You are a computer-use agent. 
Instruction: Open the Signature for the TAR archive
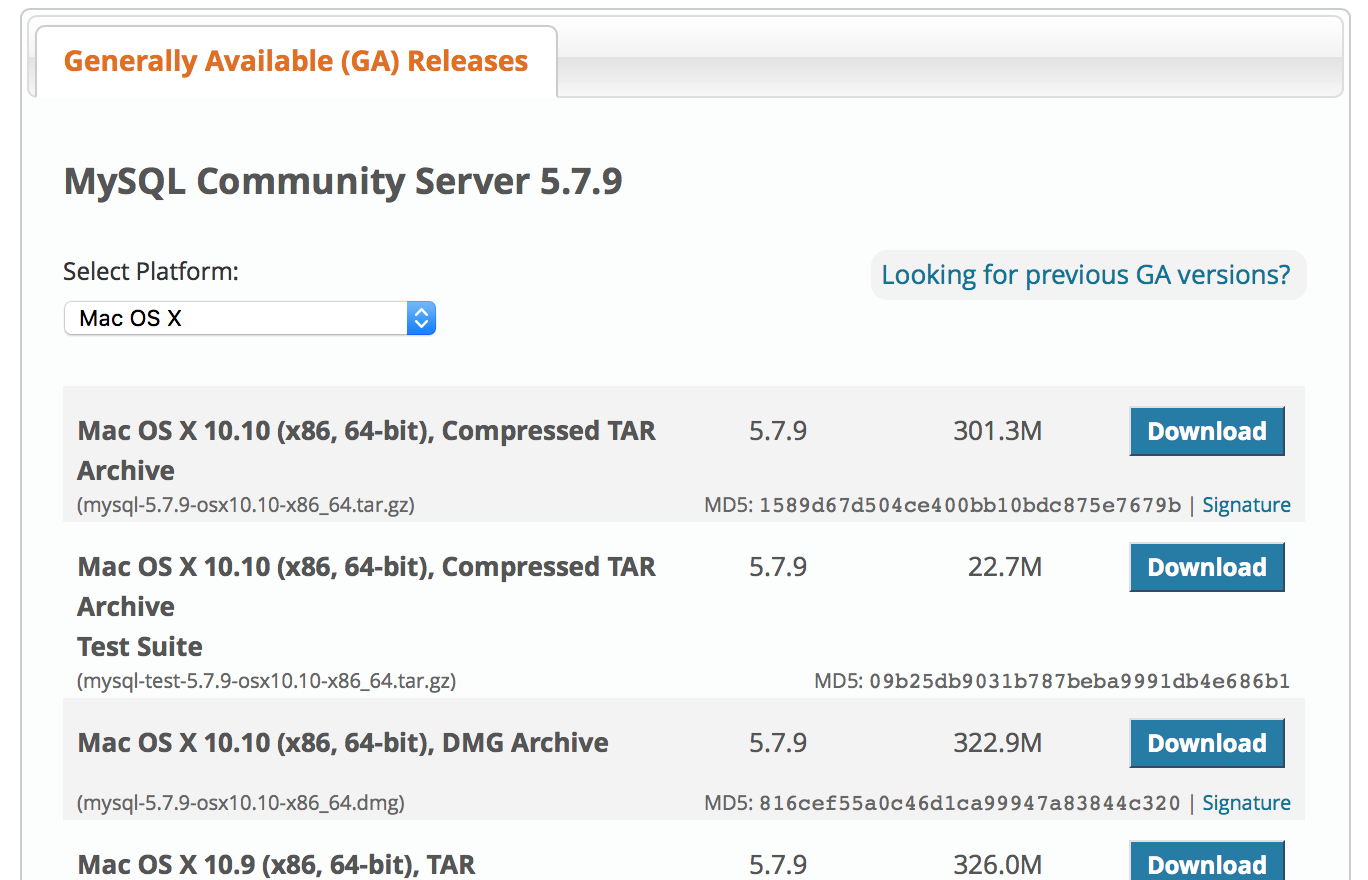pos(1246,505)
